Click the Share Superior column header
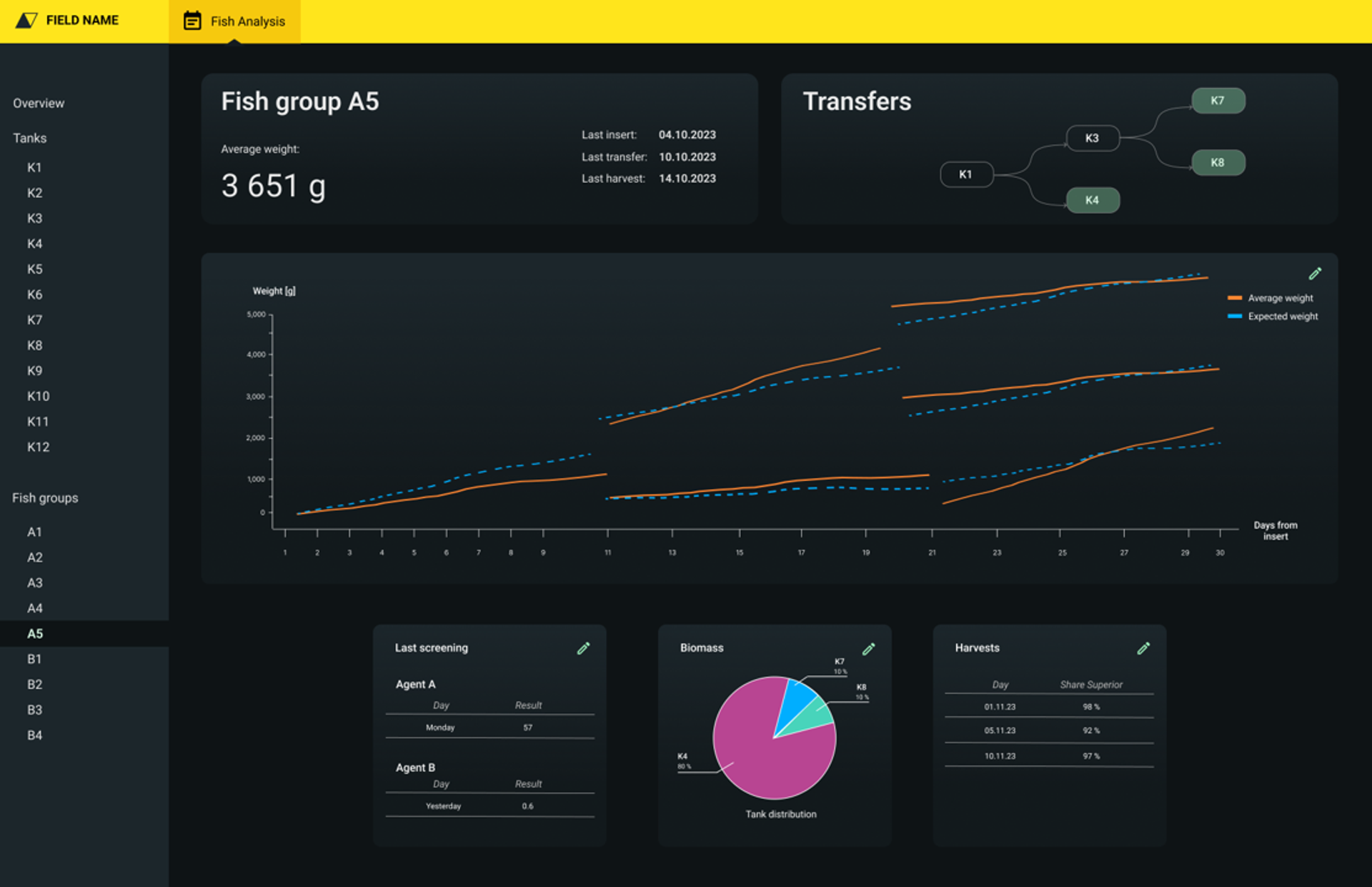The height and width of the screenshot is (887, 1372). pos(1091,685)
